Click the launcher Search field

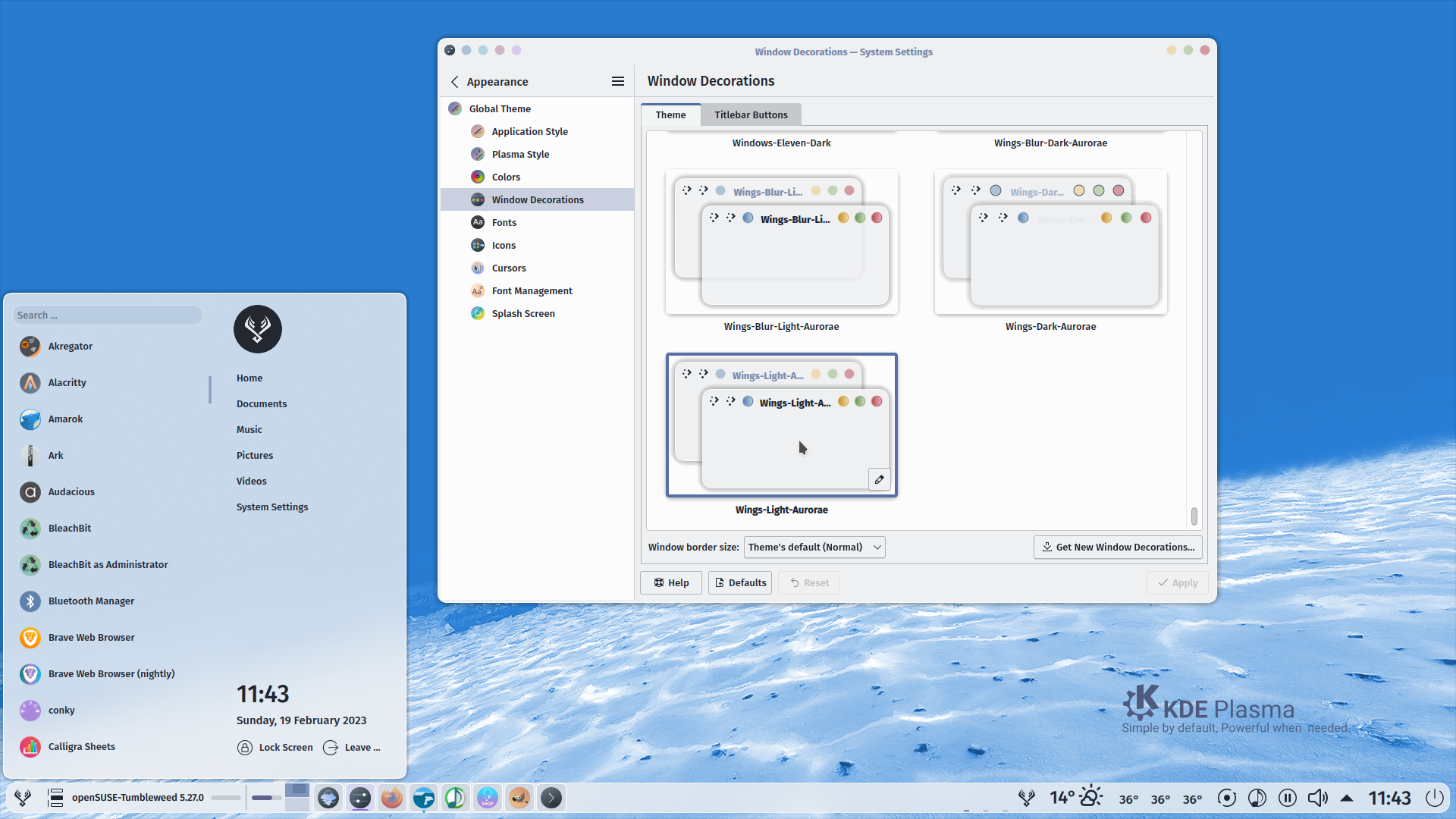[x=108, y=315]
